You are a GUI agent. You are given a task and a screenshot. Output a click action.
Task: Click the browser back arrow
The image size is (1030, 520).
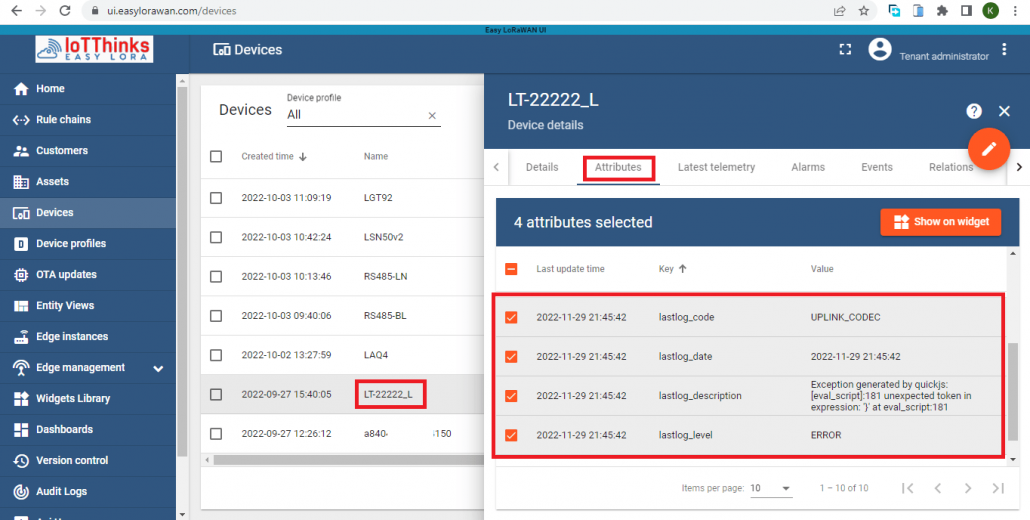[x=16, y=11]
